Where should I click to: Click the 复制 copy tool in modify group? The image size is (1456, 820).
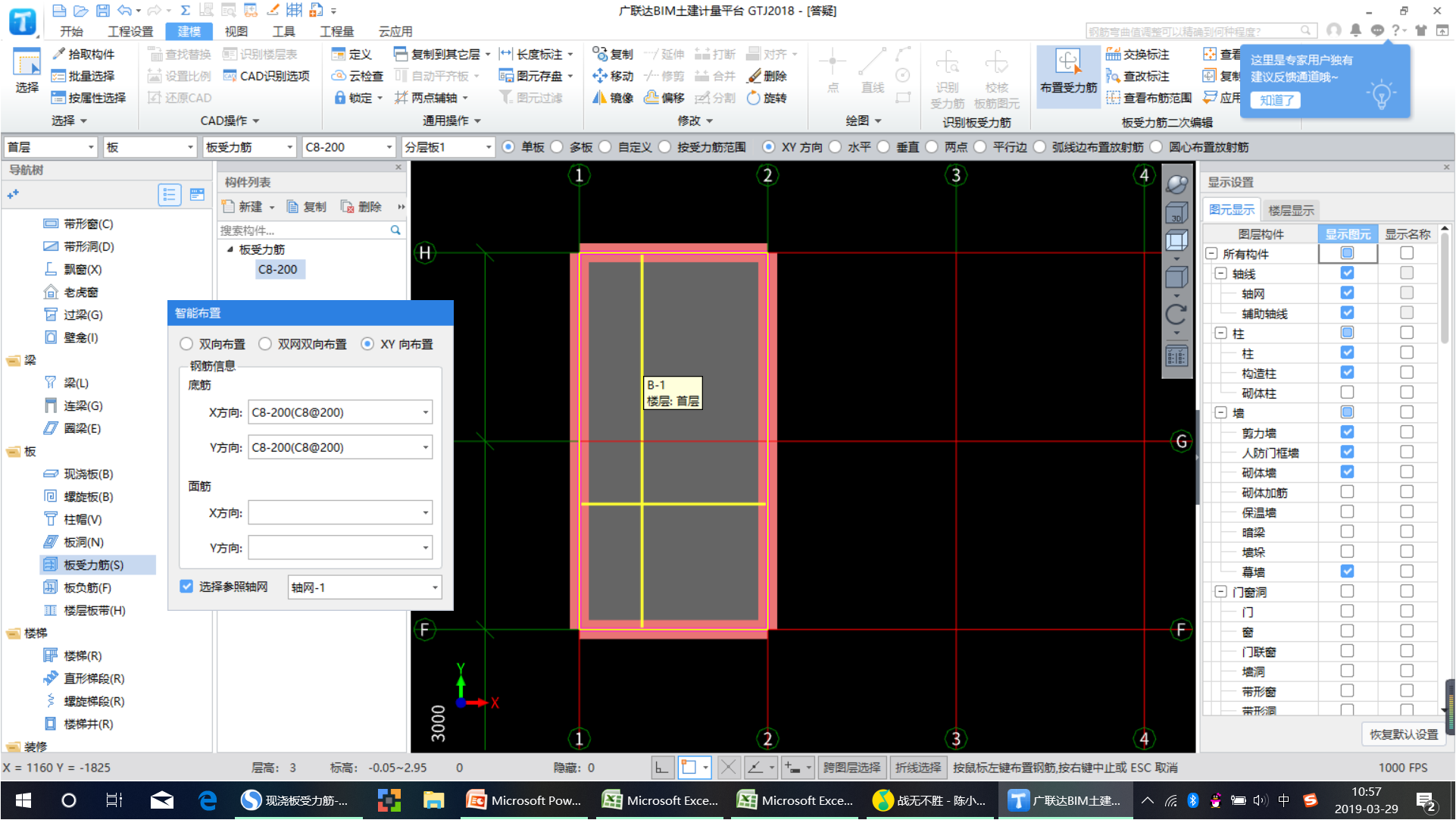613,54
